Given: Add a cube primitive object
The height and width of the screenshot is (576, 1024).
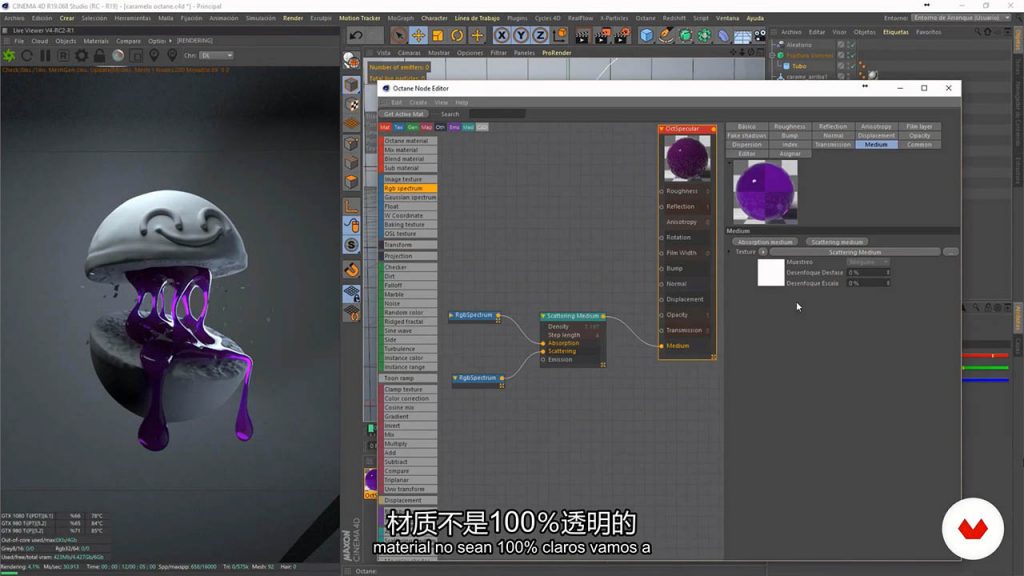Looking at the screenshot, I should [x=646, y=35].
